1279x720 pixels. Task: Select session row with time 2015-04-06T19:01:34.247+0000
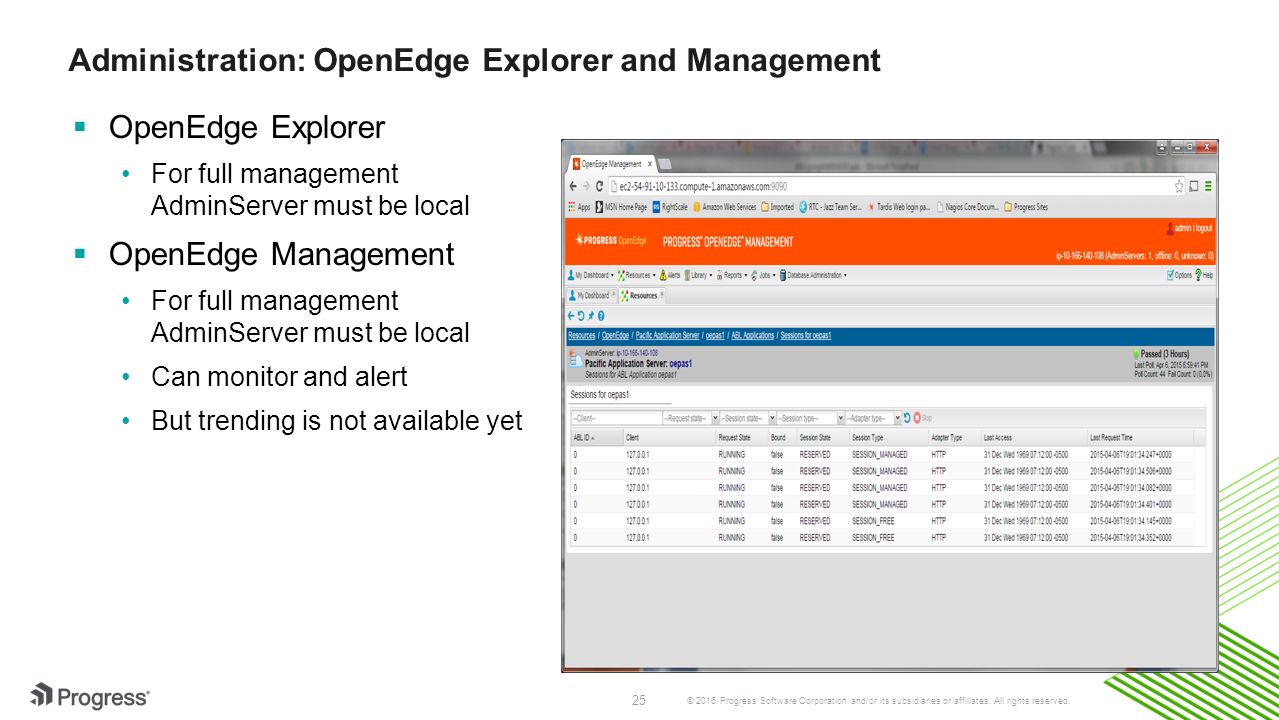pyautogui.click(x=881, y=454)
